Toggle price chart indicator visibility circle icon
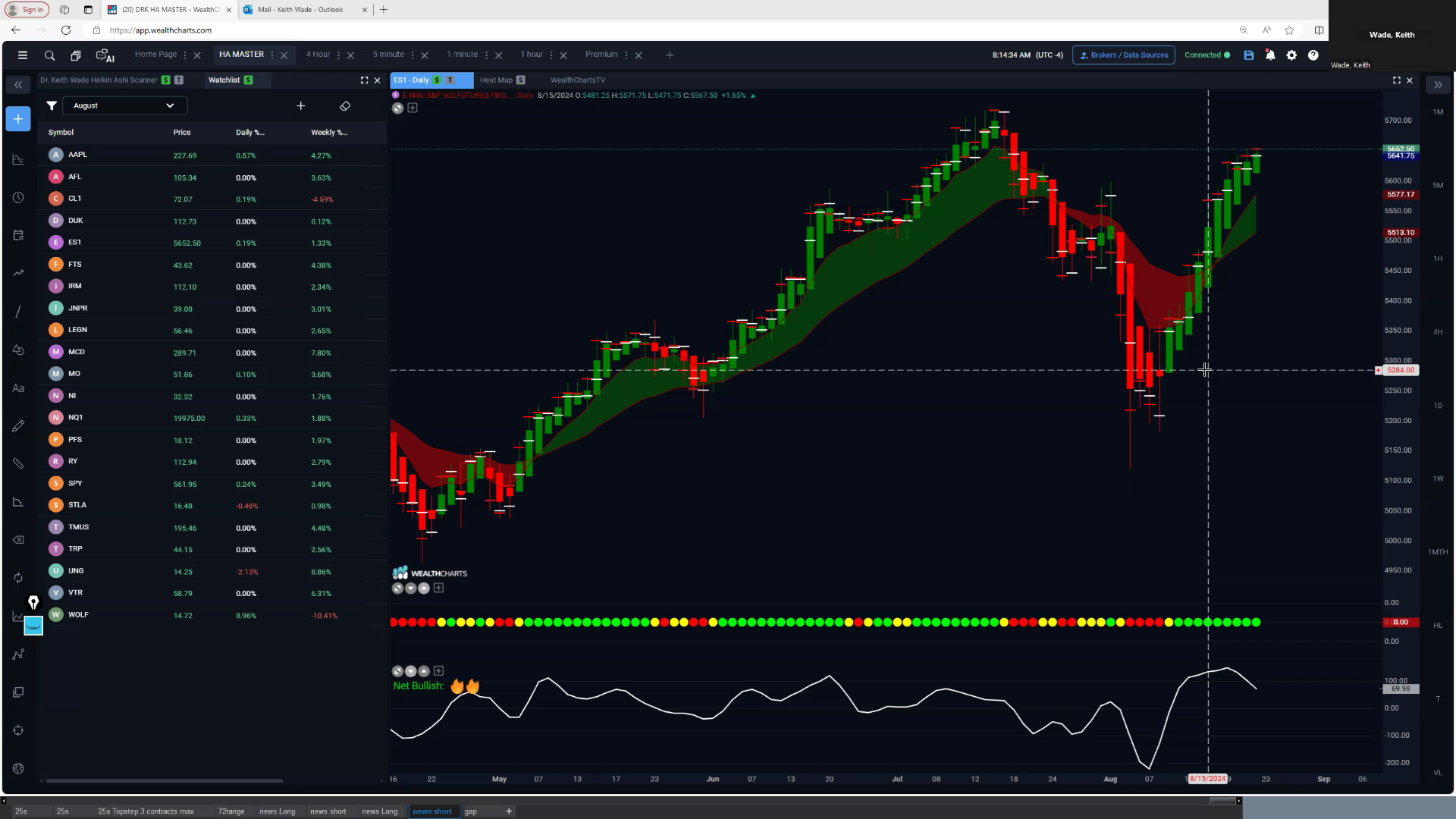1456x819 pixels. point(397,108)
